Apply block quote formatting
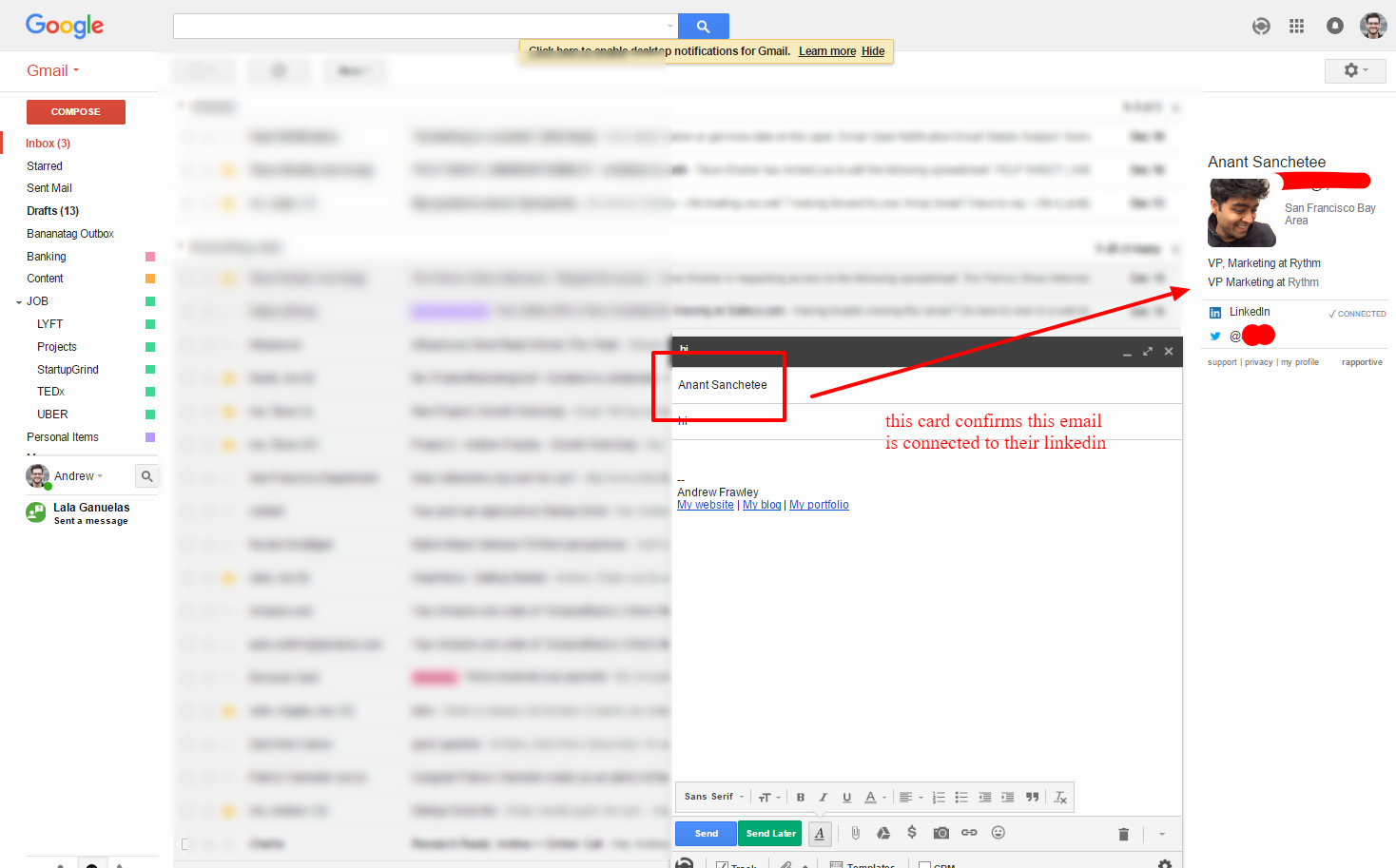1396x868 pixels. click(x=1032, y=798)
